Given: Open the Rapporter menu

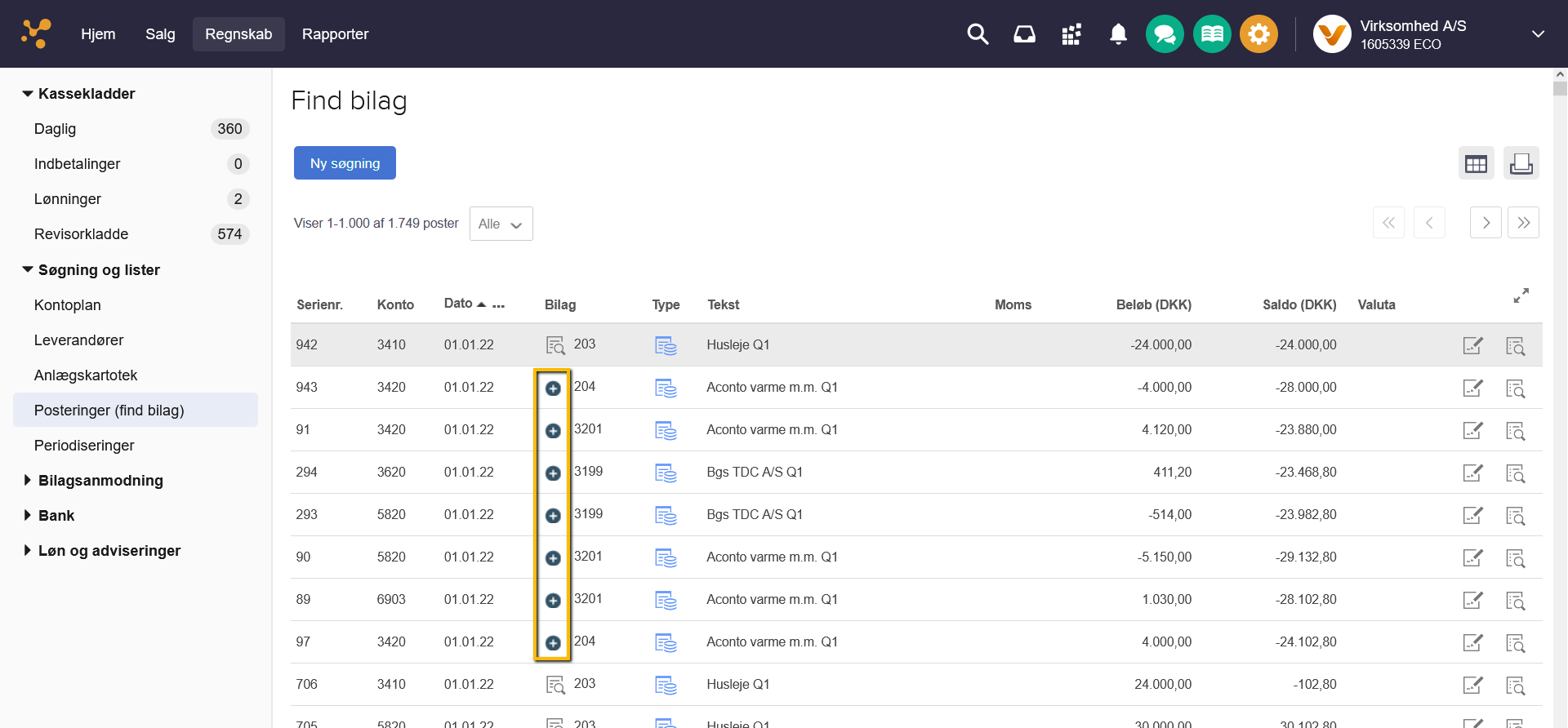Looking at the screenshot, I should pyautogui.click(x=335, y=34).
